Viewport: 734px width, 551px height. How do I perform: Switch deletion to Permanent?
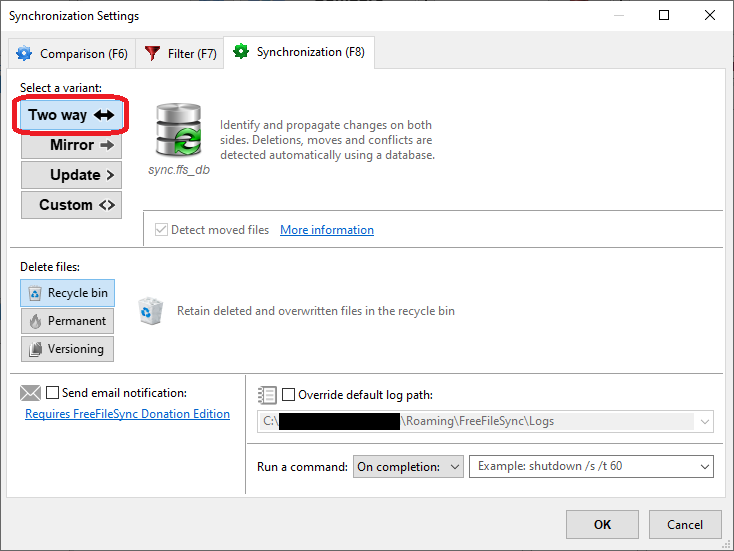click(x=67, y=321)
